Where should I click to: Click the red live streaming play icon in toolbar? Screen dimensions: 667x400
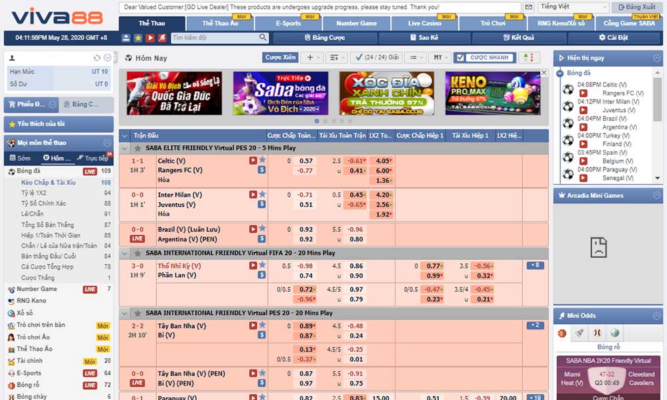click(x=150, y=38)
